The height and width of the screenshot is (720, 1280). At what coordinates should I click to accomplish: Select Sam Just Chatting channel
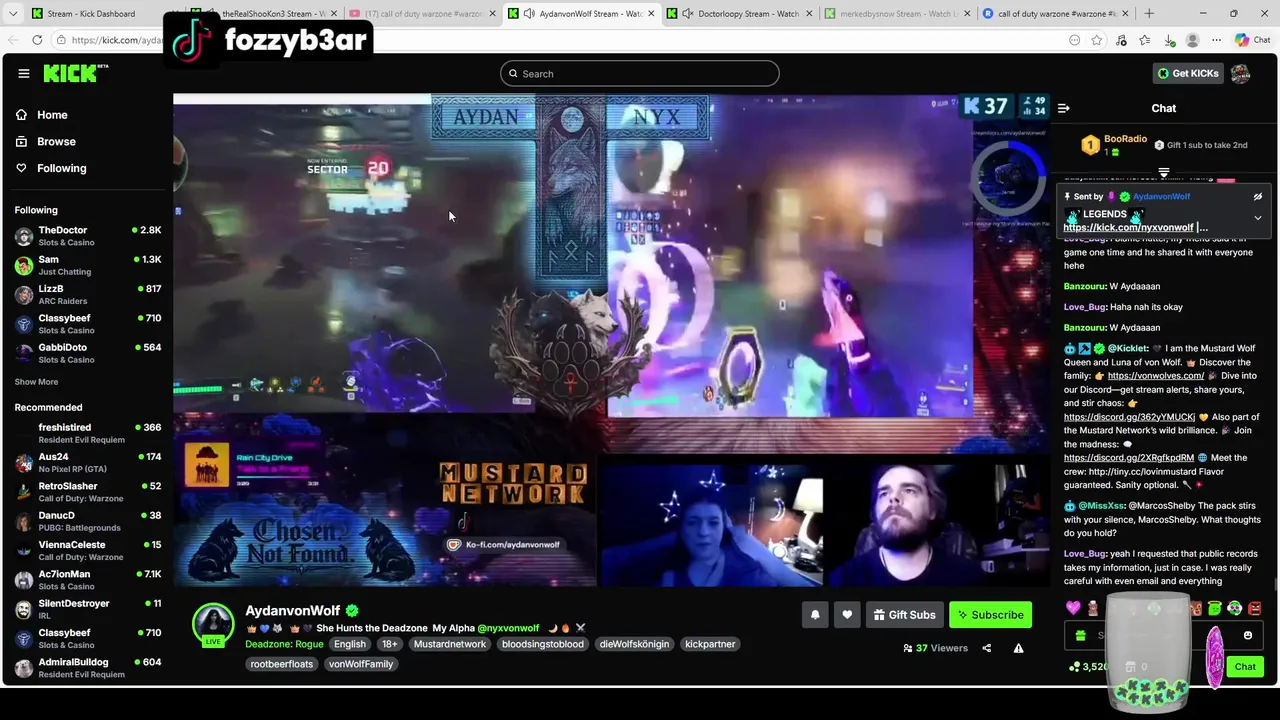pyautogui.click(x=87, y=265)
